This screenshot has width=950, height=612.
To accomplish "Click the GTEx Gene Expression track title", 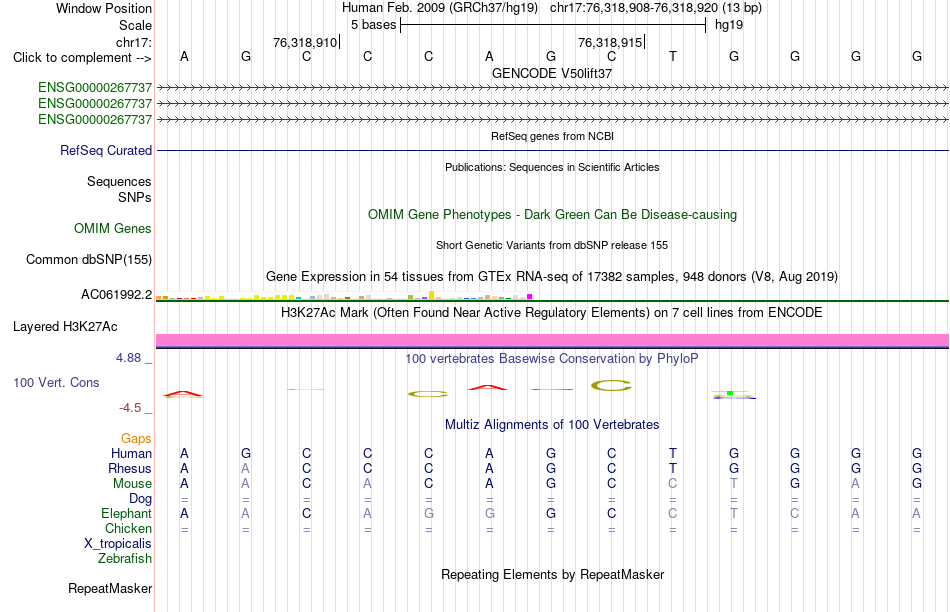I will click(x=552, y=277).
